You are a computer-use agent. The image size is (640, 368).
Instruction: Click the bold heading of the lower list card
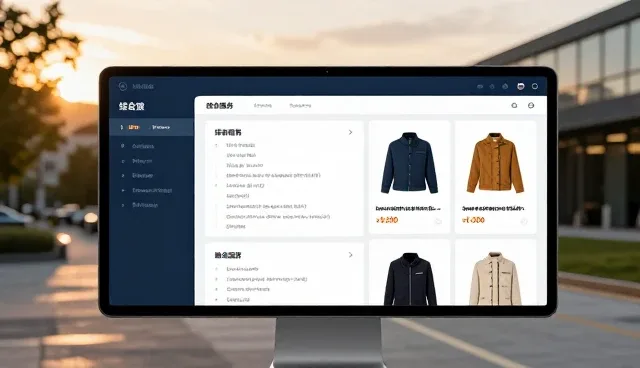click(228, 255)
